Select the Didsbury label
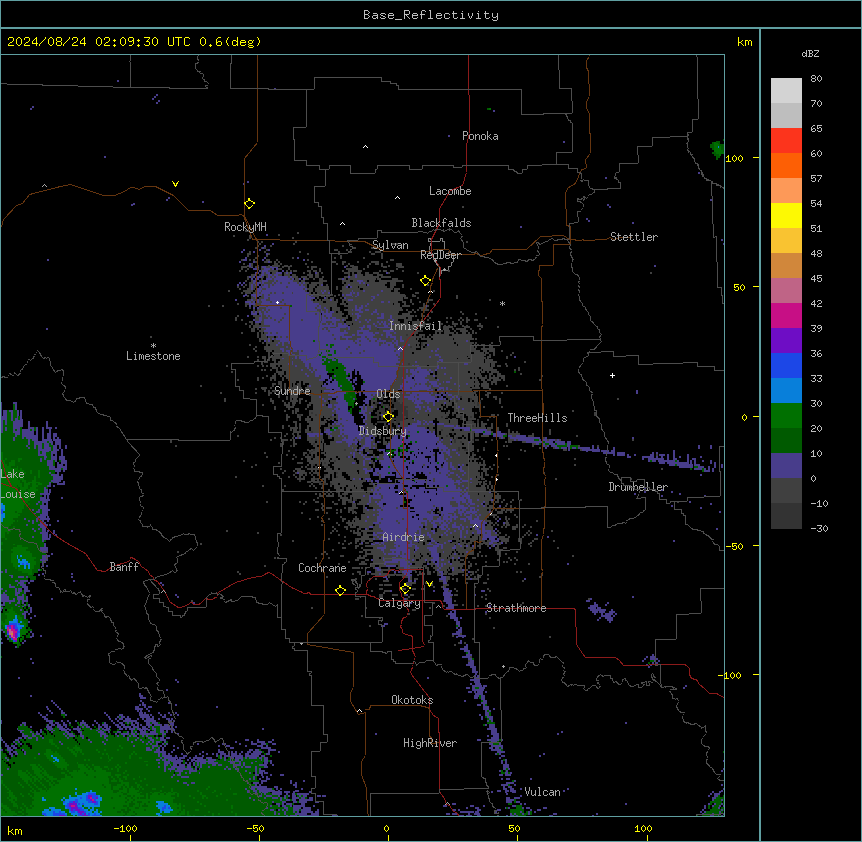This screenshot has width=862, height=842. (383, 431)
